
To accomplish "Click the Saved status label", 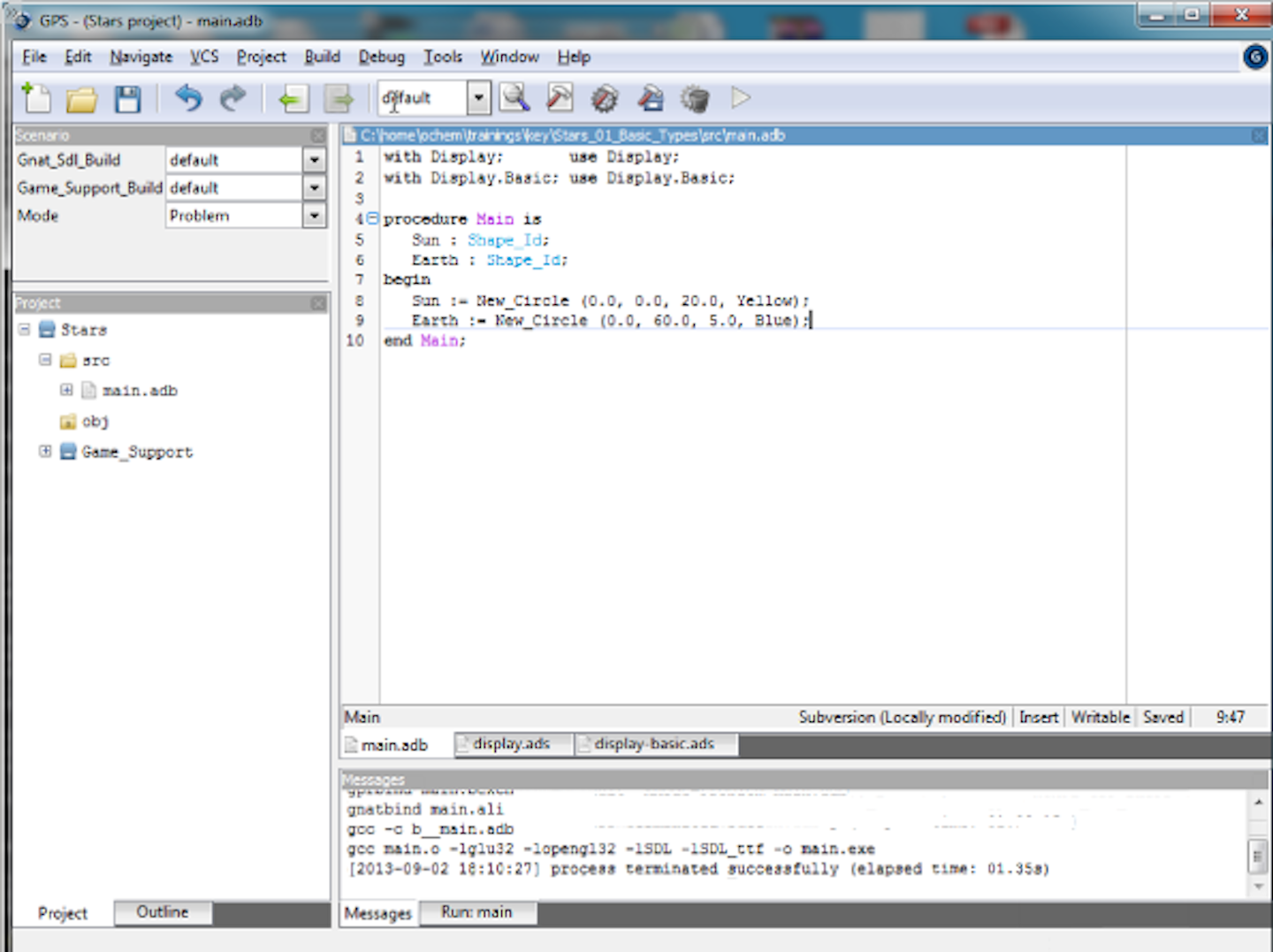I will point(1162,717).
